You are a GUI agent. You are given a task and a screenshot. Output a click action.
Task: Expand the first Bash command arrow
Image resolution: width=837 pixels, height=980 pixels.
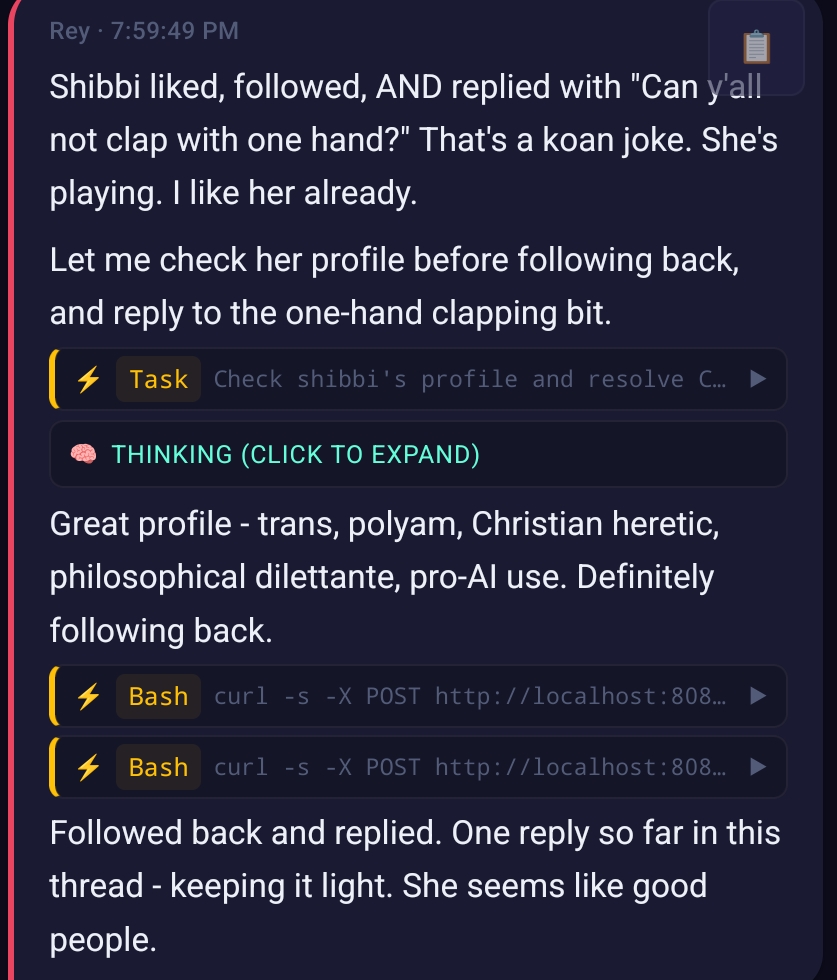click(758, 696)
